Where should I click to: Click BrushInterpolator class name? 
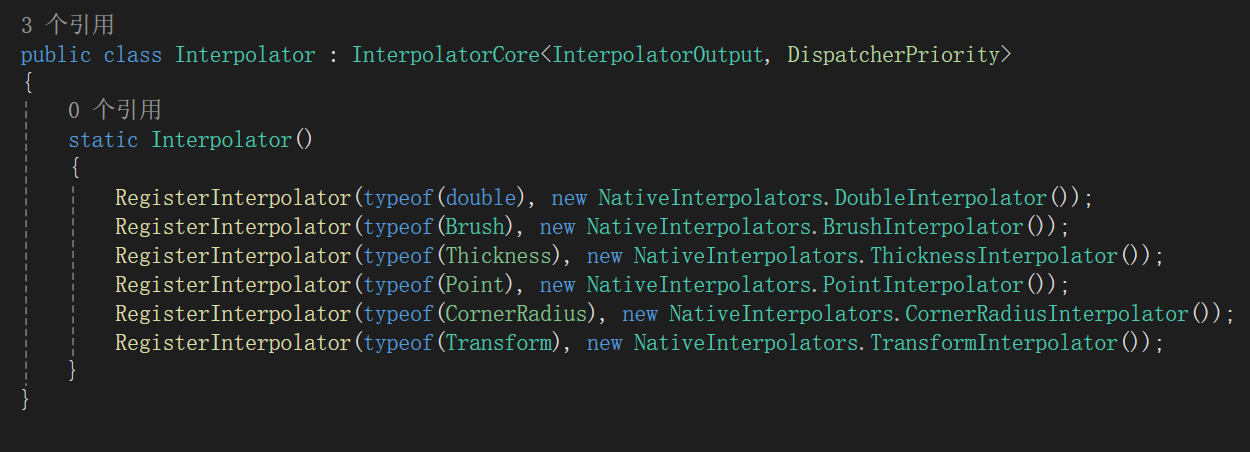pyautogui.click(x=923, y=227)
